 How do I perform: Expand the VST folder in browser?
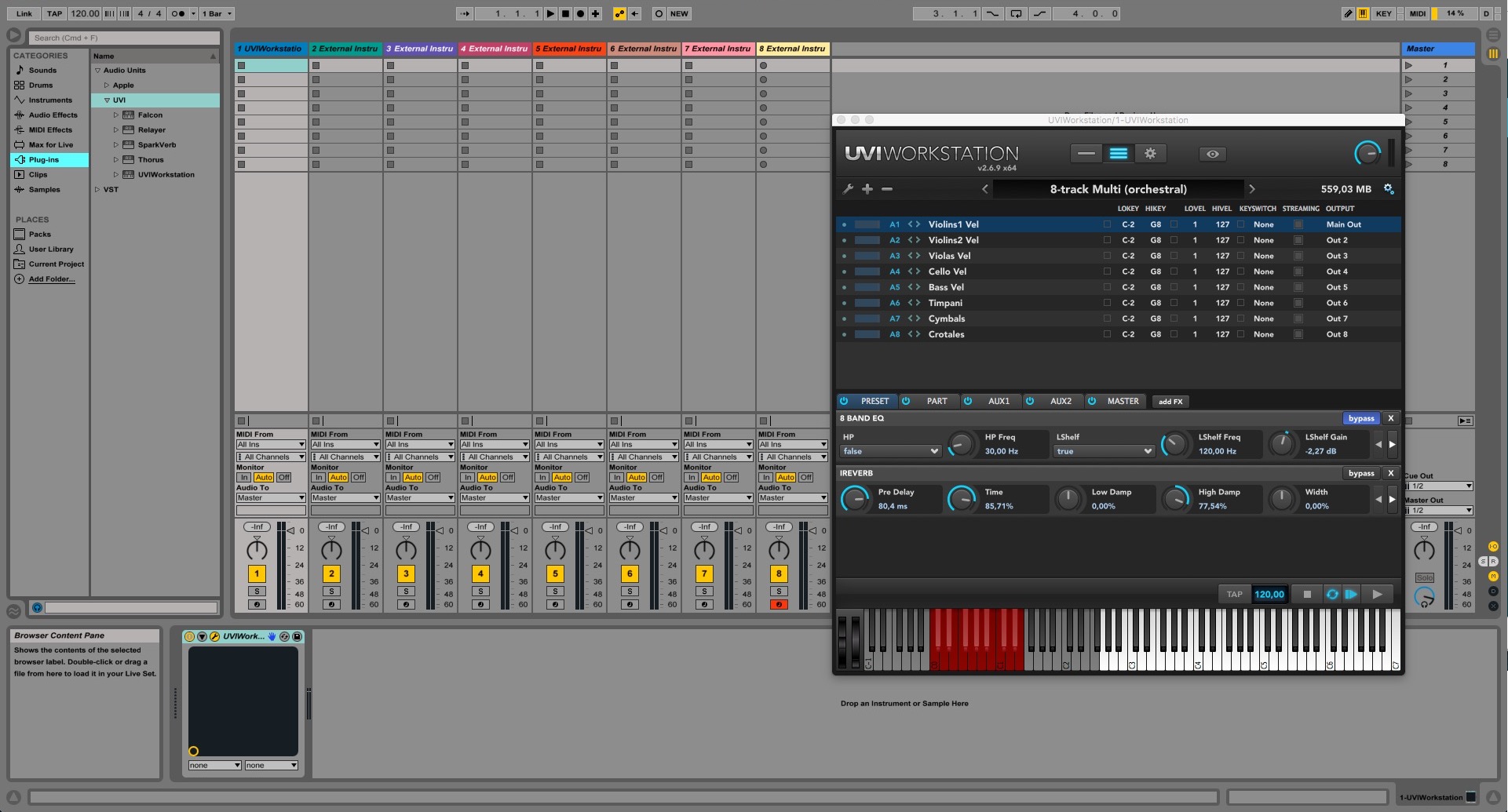click(97, 190)
